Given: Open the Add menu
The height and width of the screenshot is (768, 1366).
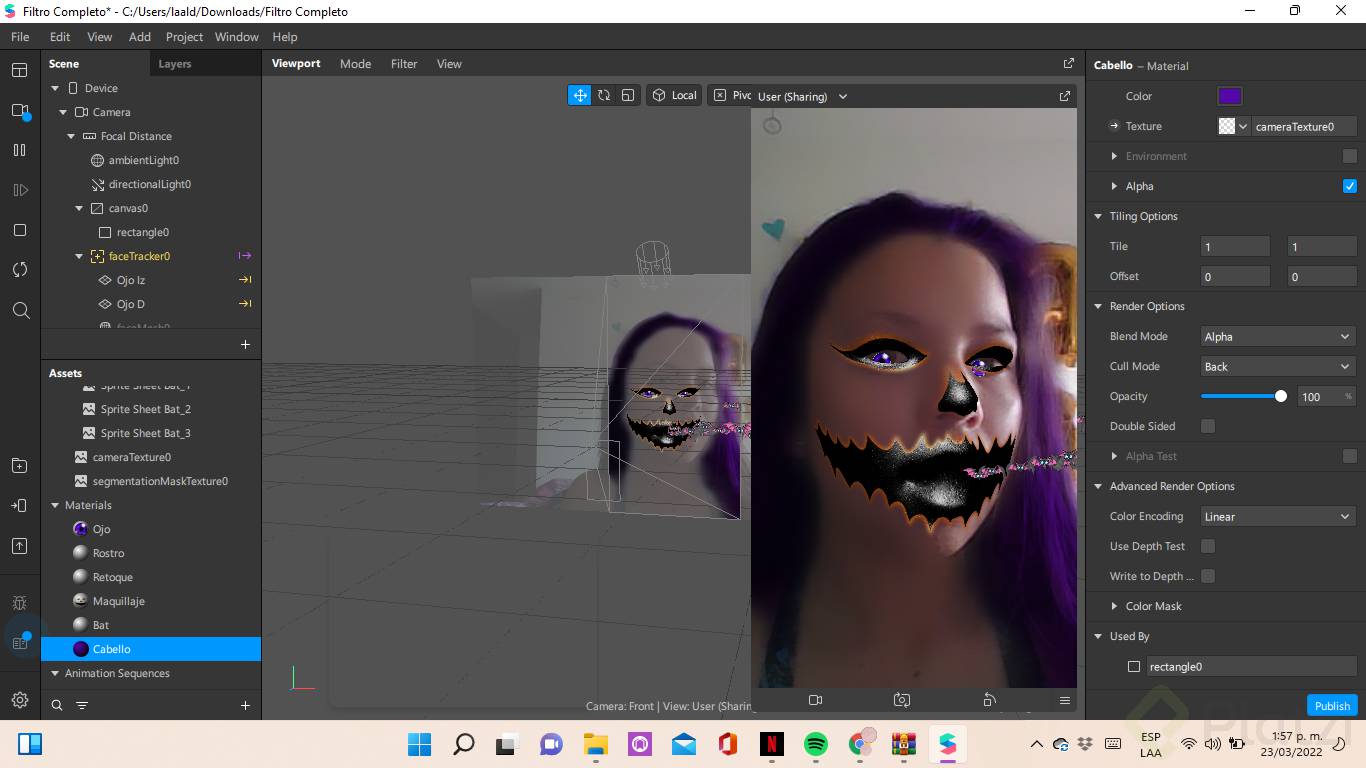Looking at the screenshot, I should tap(140, 37).
